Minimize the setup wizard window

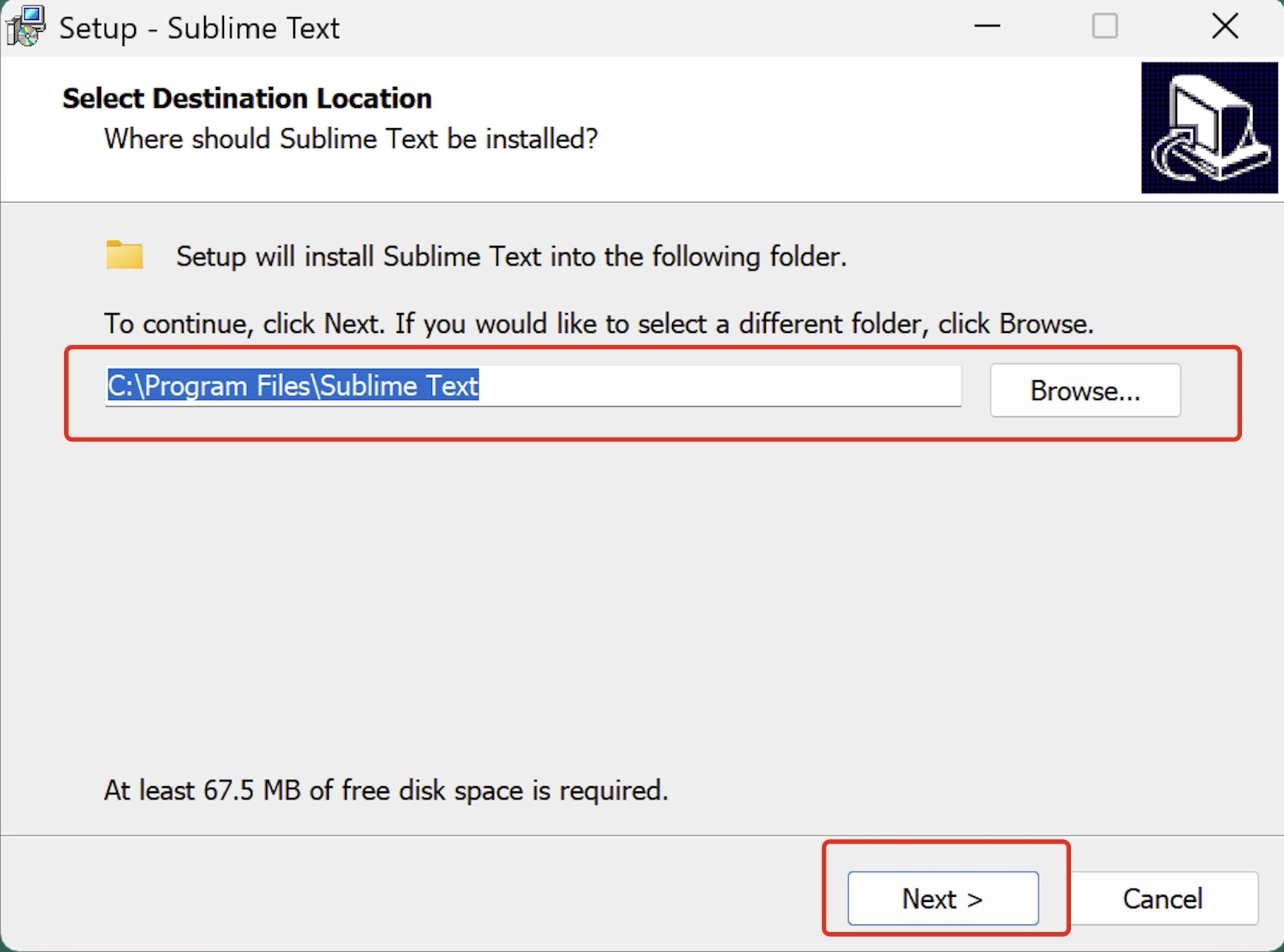pyautogui.click(x=988, y=27)
